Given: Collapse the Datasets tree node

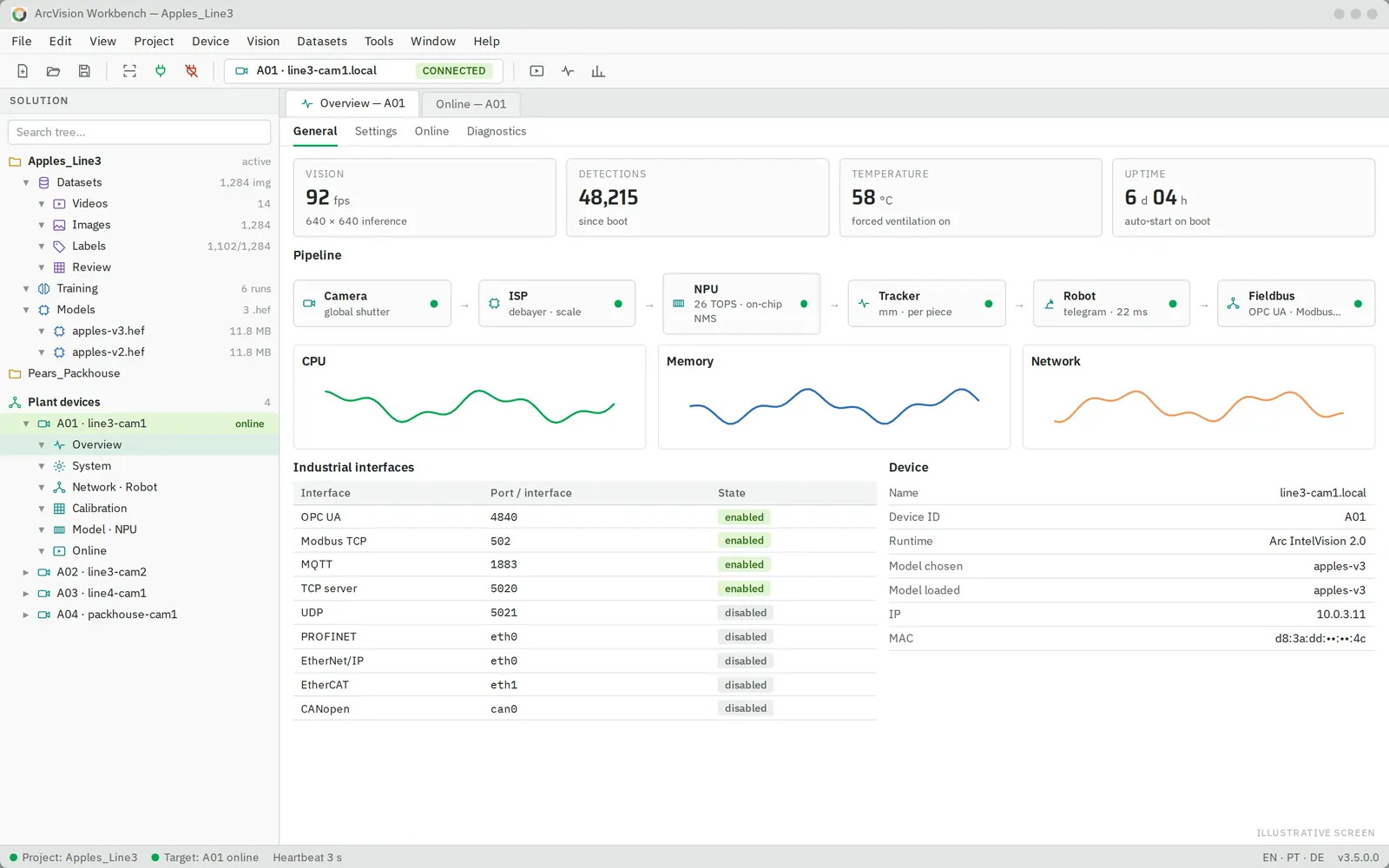Looking at the screenshot, I should point(26,182).
